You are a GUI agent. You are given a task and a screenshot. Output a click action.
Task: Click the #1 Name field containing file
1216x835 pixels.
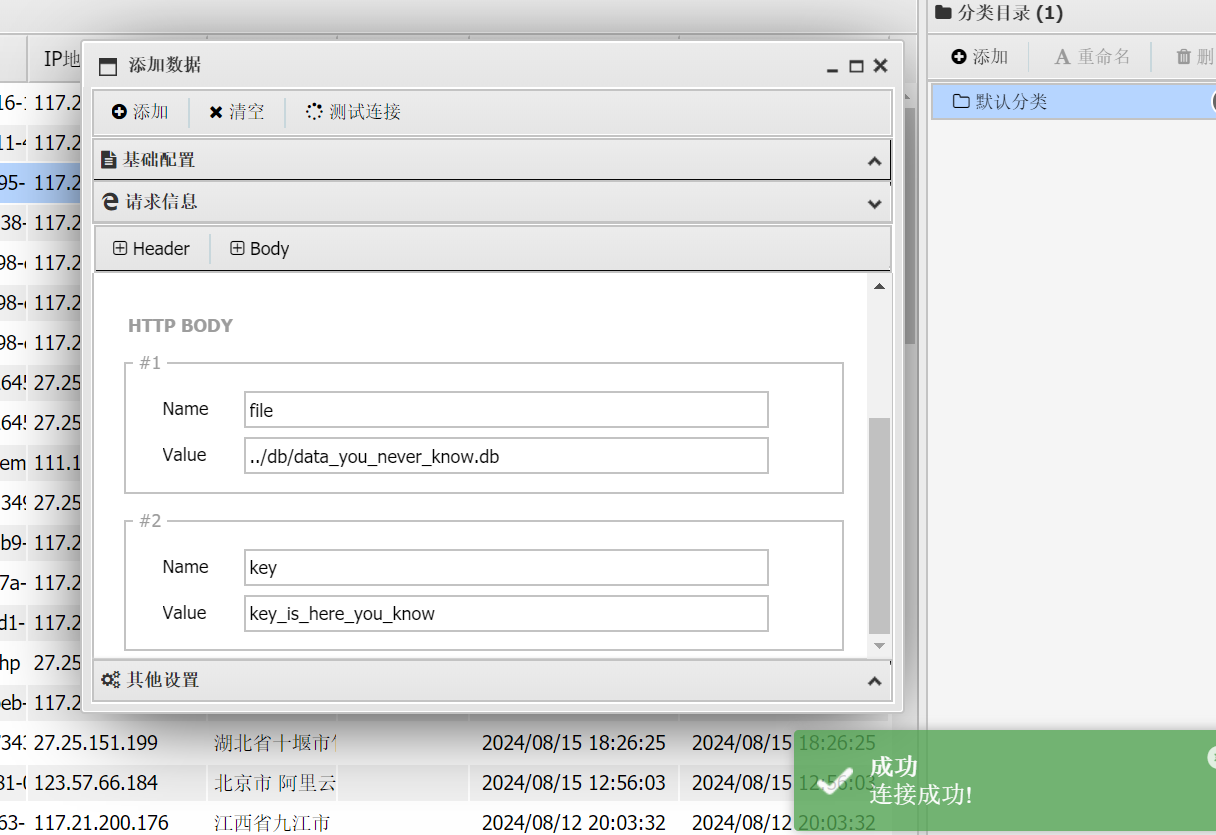pos(506,410)
